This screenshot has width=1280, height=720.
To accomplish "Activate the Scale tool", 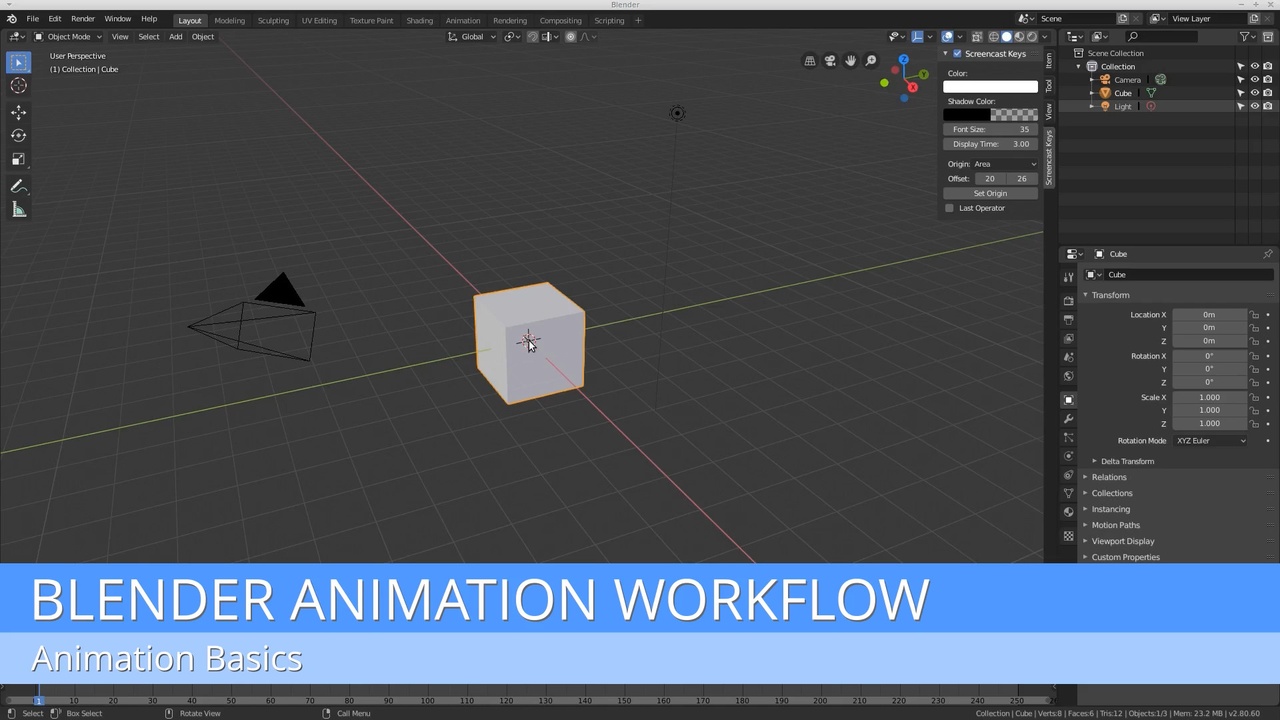I will pos(18,159).
